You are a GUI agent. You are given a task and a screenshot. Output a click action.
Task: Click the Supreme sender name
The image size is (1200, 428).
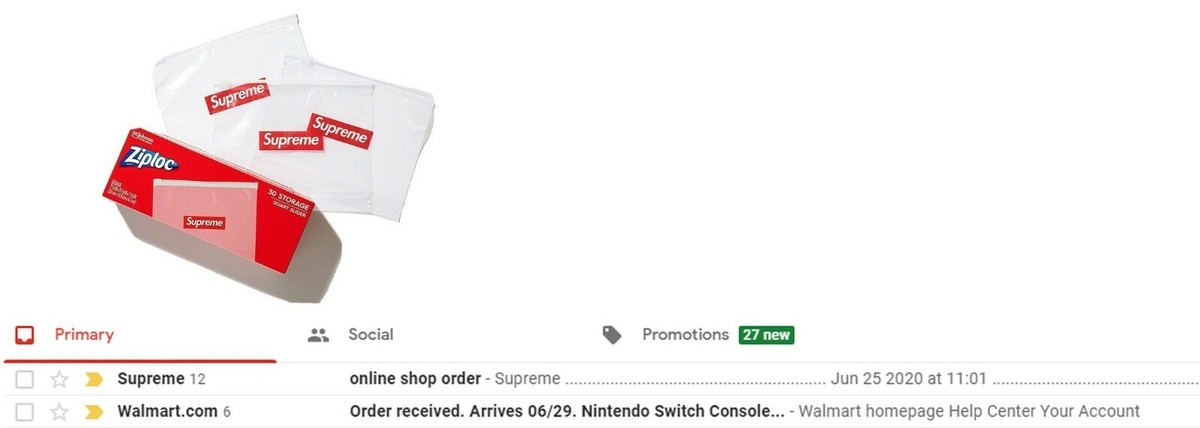[151, 379]
